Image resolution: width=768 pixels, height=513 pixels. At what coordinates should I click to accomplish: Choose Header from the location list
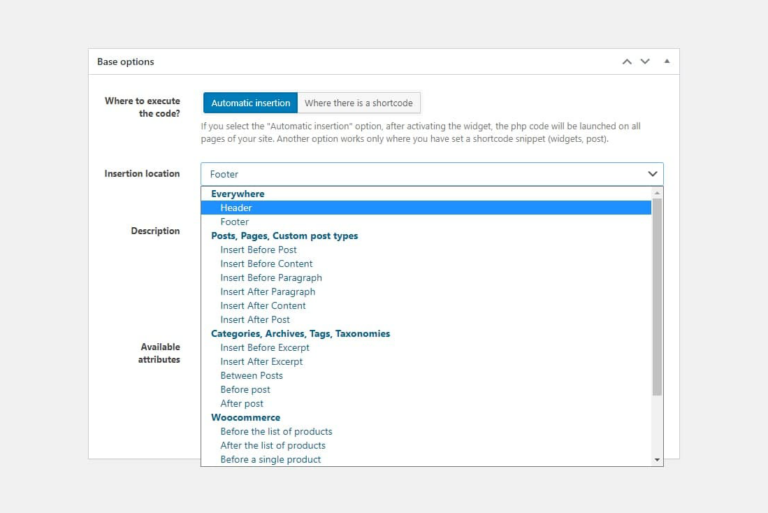tap(236, 208)
